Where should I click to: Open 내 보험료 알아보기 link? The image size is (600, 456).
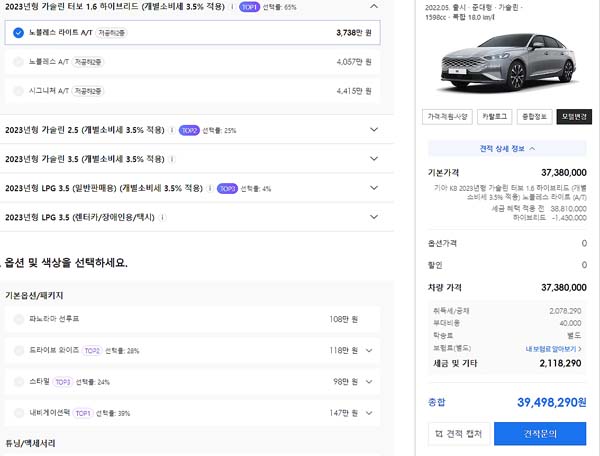pos(553,349)
